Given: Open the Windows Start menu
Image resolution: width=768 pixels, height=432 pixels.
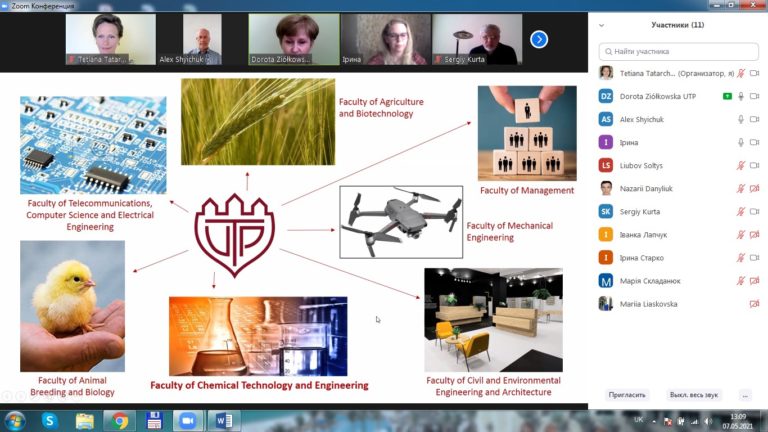Looking at the screenshot, I should click(x=15, y=421).
